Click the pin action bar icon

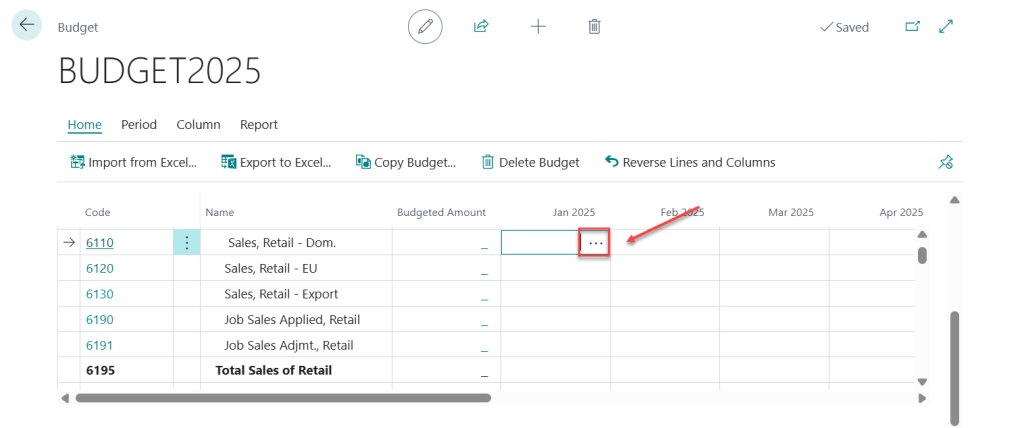point(946,162)
